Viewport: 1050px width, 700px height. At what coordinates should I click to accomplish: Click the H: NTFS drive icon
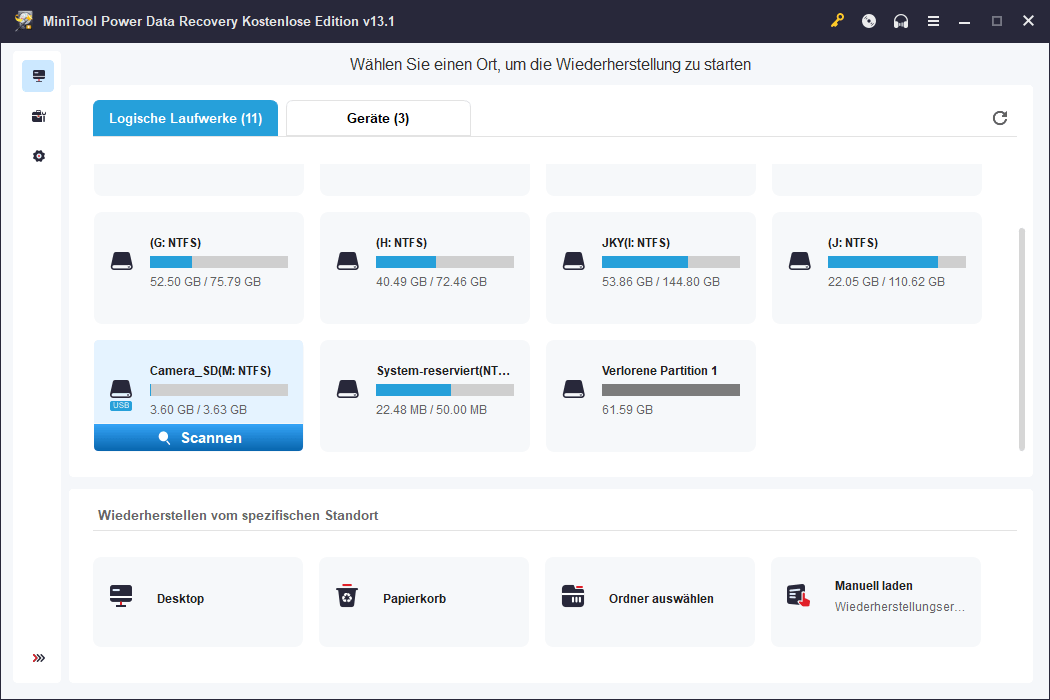tap(348, 261)
